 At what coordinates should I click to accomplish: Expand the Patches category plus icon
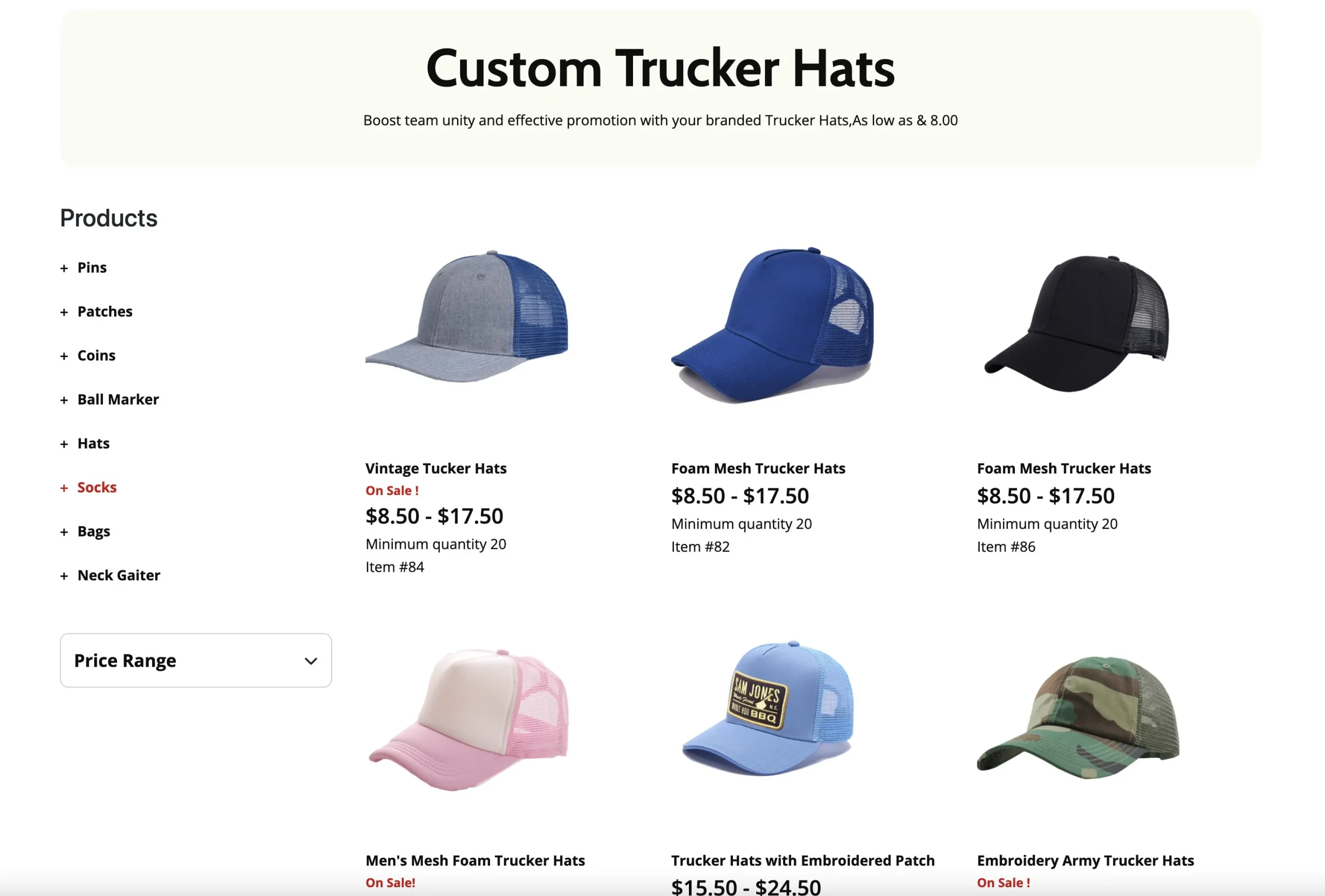[64, 312]
